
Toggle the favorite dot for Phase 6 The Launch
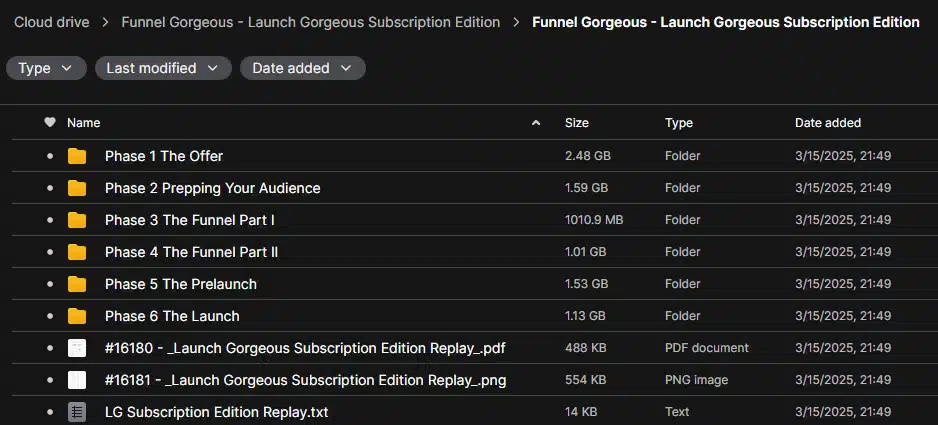[x=50, y=316]
